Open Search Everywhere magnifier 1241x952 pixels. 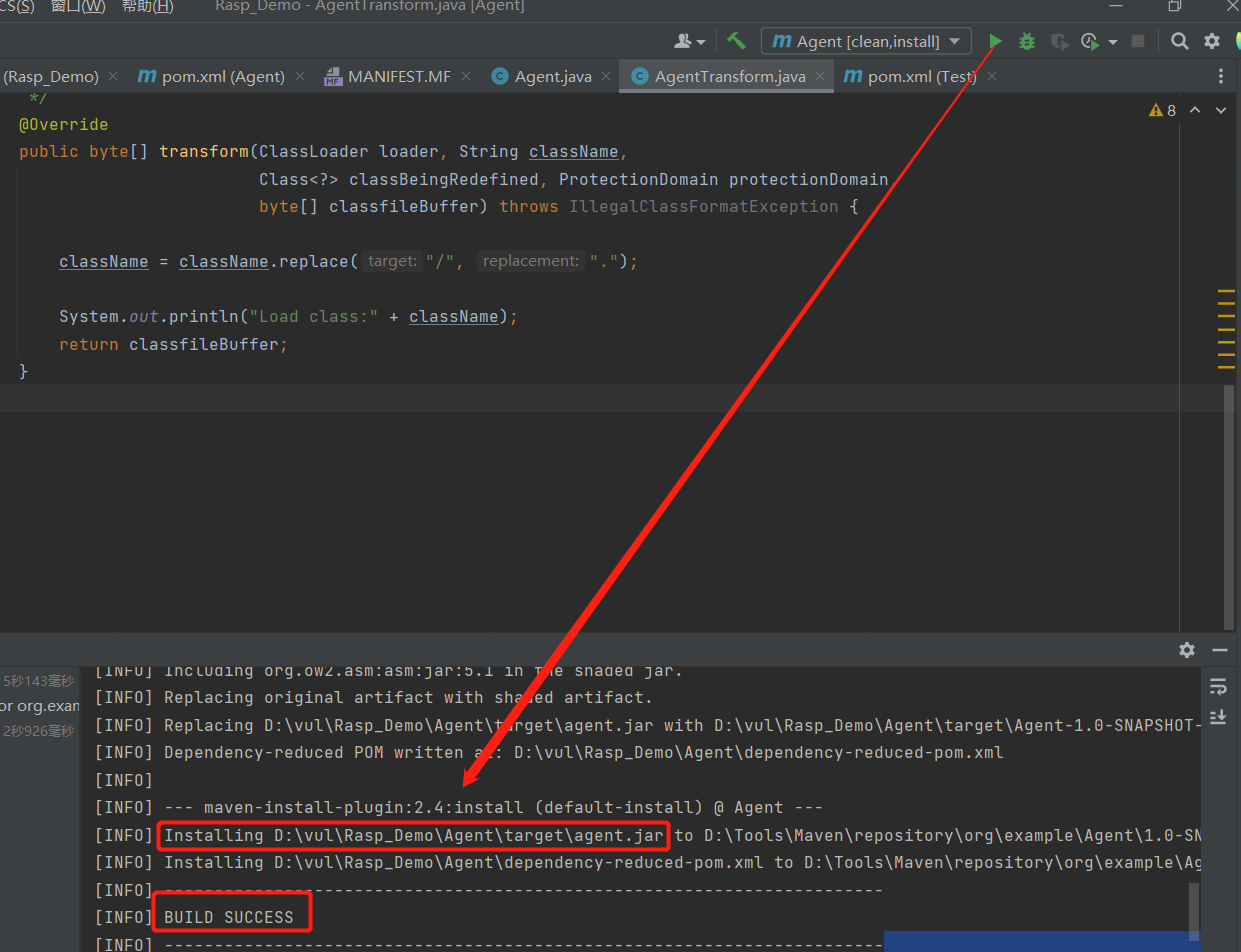point(1180,41)
